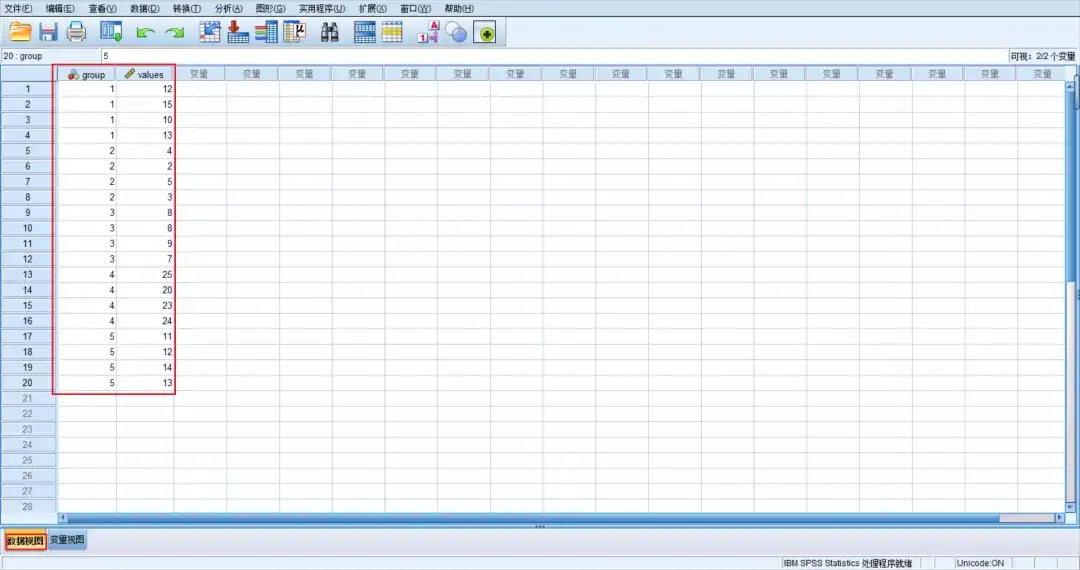Click the vertical scrollbar down arrow
The height and width of the screenshot is (570, 1080).
(1070, 507)
